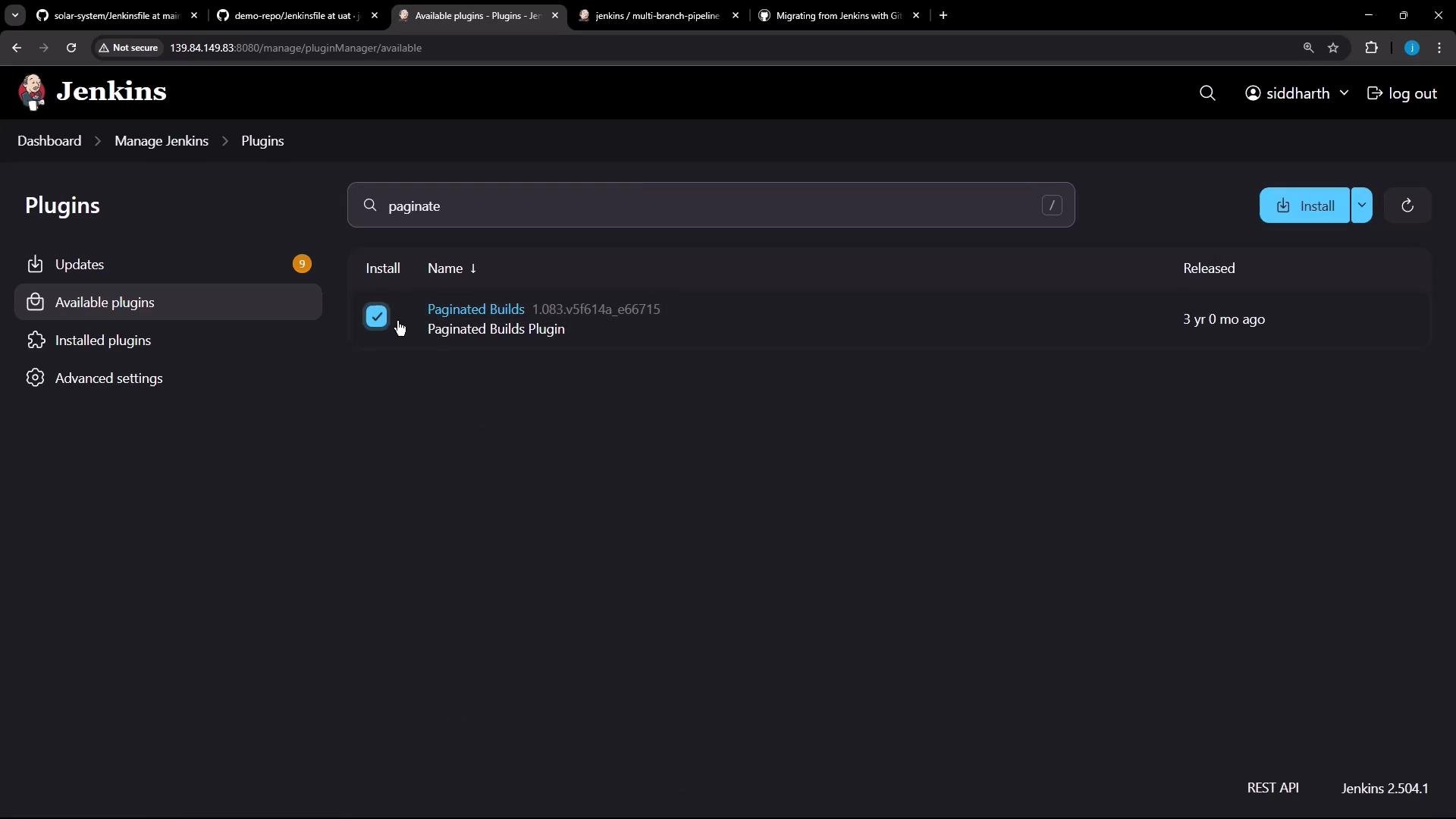The width and height of the screenshot is (1456, 819).
Task: Click the Jenkins logo mascot
Action: pos(32,93)
